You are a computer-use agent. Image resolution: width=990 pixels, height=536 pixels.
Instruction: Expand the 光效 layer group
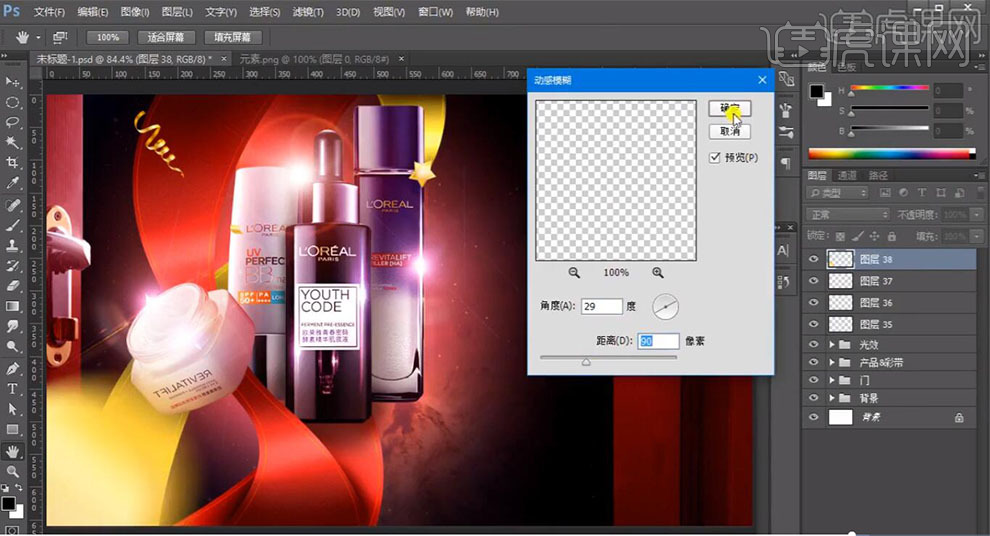[x=832, y=345]
